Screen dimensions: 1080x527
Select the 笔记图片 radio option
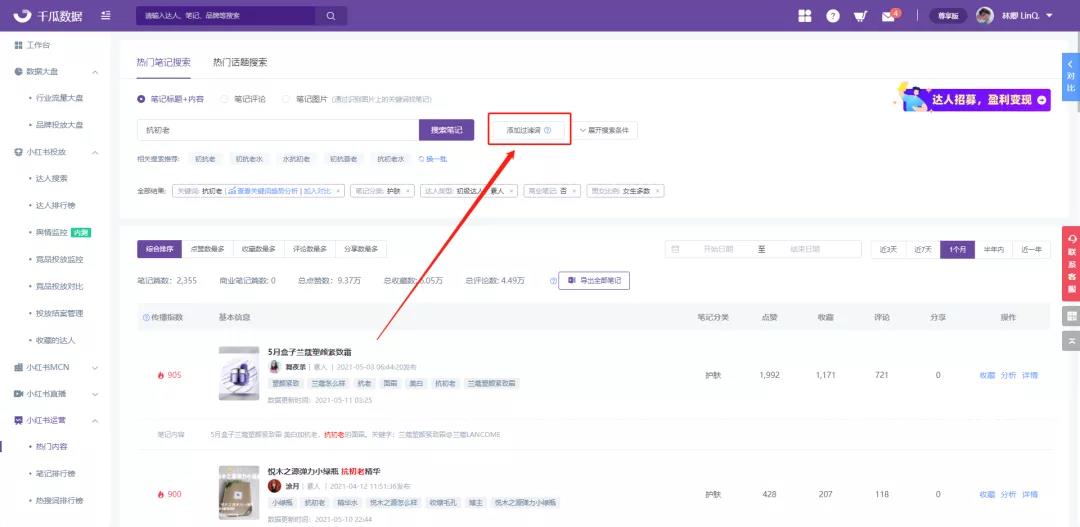point(287,99)
